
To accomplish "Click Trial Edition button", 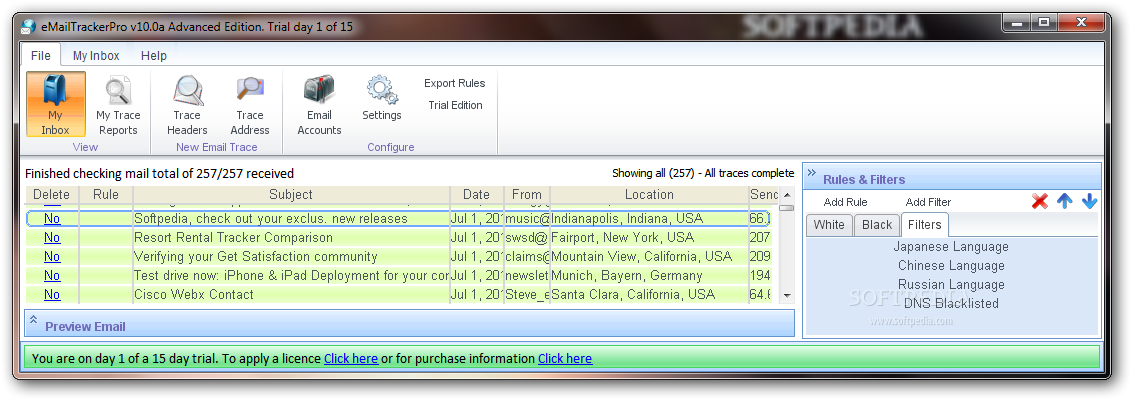I will coord(455,105).
